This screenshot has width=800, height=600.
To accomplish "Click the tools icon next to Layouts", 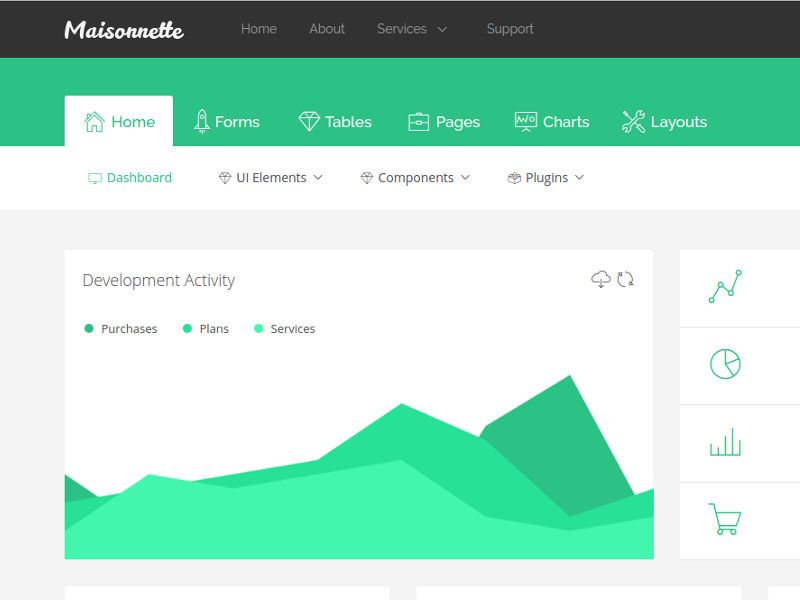I will [634, 121].
